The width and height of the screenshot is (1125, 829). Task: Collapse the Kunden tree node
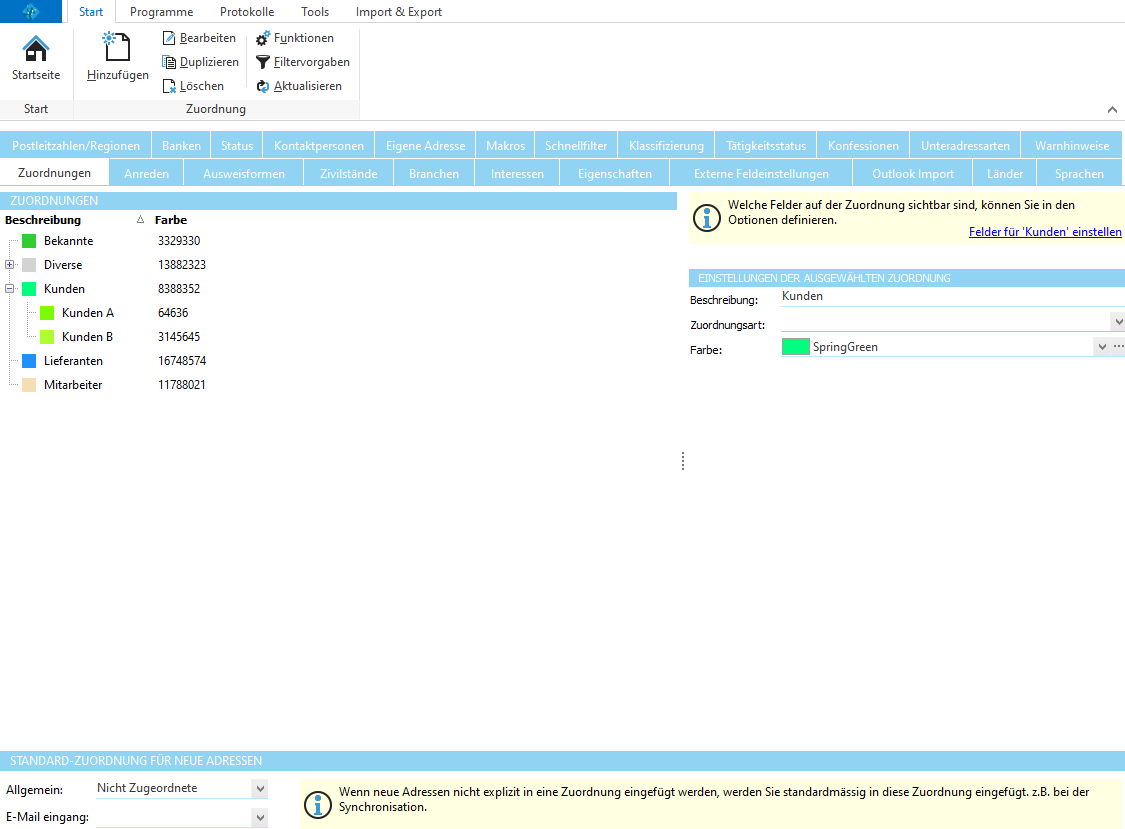pos(9,289)
